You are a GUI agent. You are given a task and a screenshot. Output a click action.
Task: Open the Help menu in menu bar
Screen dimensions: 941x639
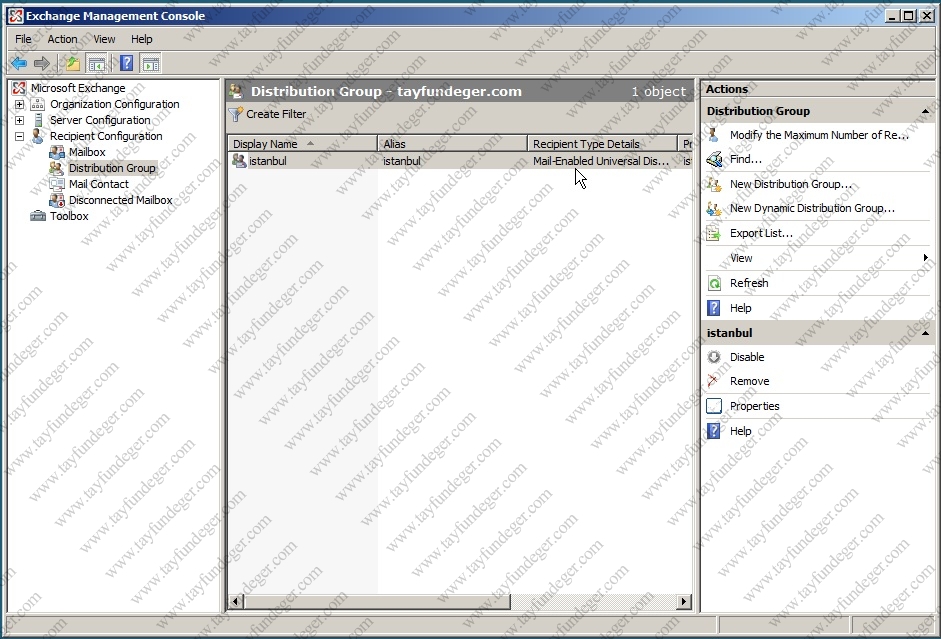(142, 39)
